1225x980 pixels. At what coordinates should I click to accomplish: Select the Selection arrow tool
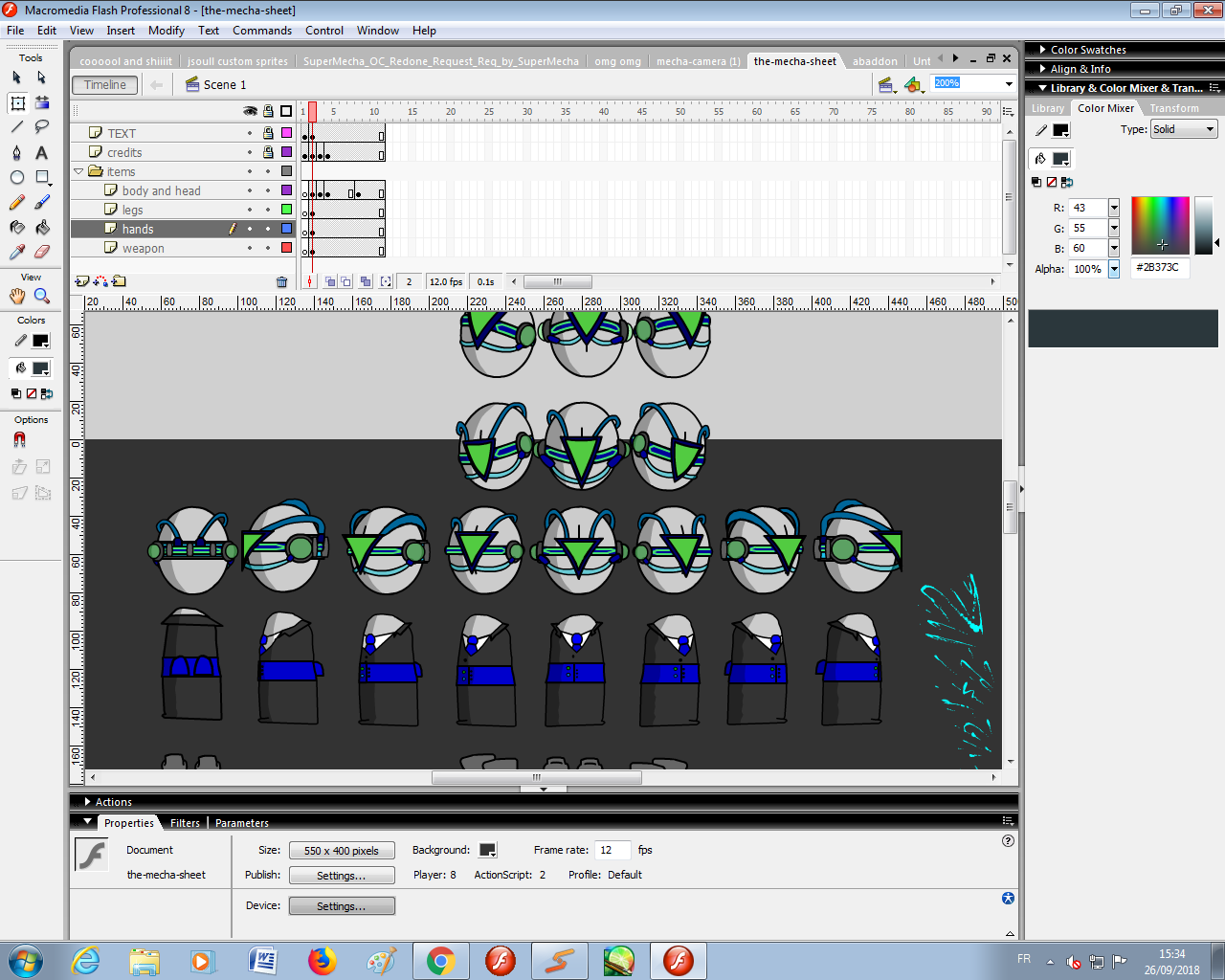pos(17,78)
